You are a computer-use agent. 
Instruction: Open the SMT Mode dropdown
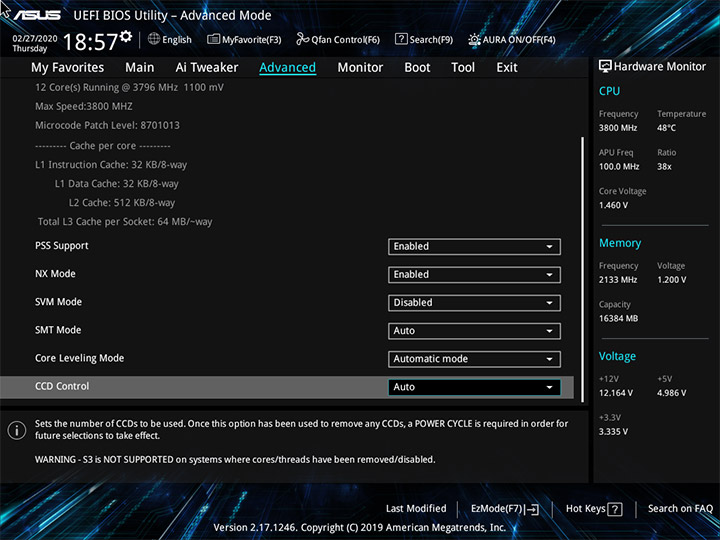[474, 331]
